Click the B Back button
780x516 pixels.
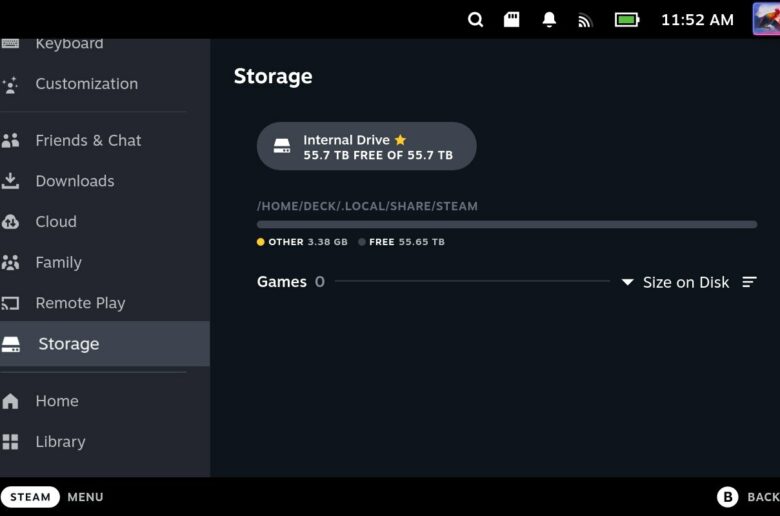pos(748,497)
